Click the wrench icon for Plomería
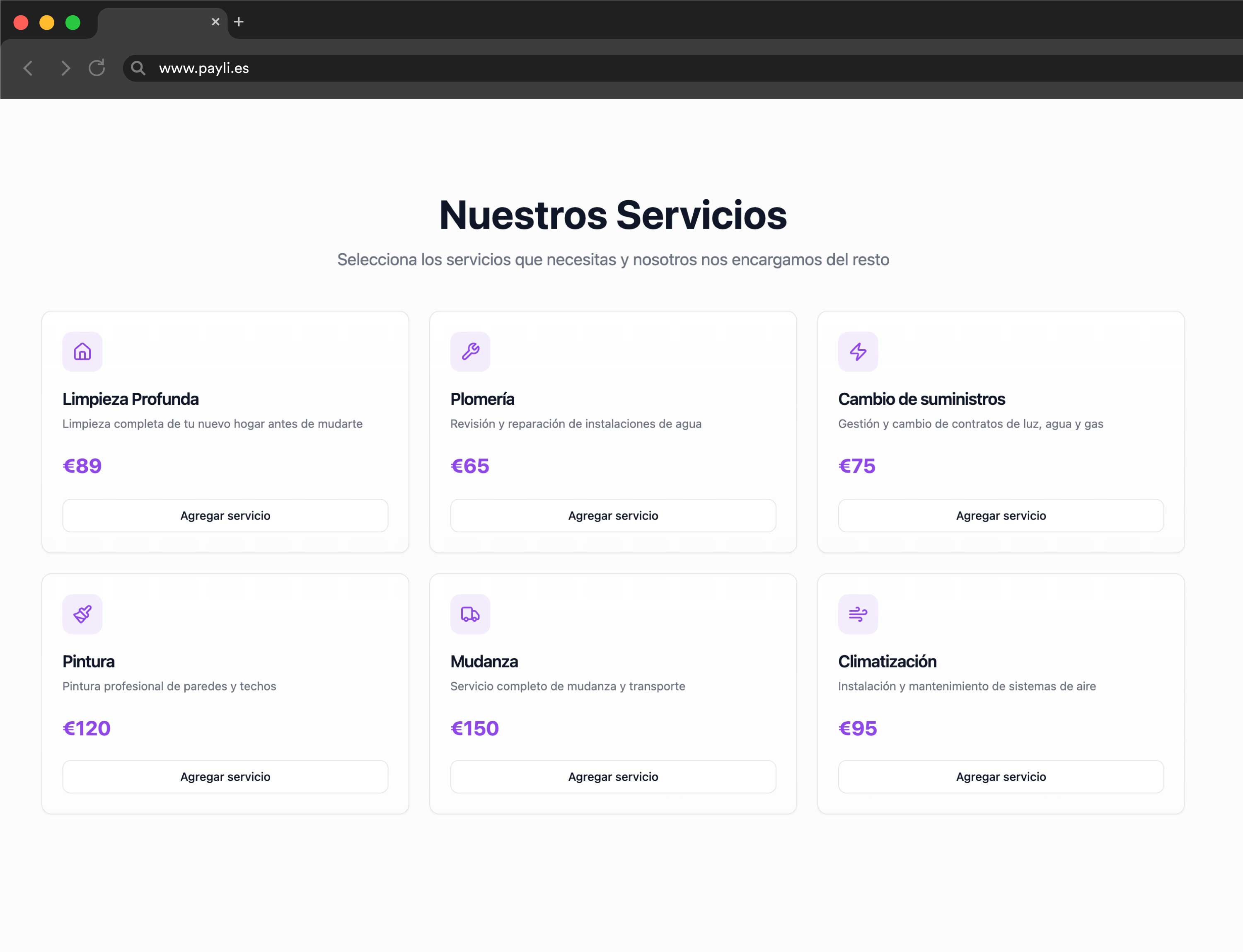The width and height of the screenshot is (1243, 952). [470, 351]
